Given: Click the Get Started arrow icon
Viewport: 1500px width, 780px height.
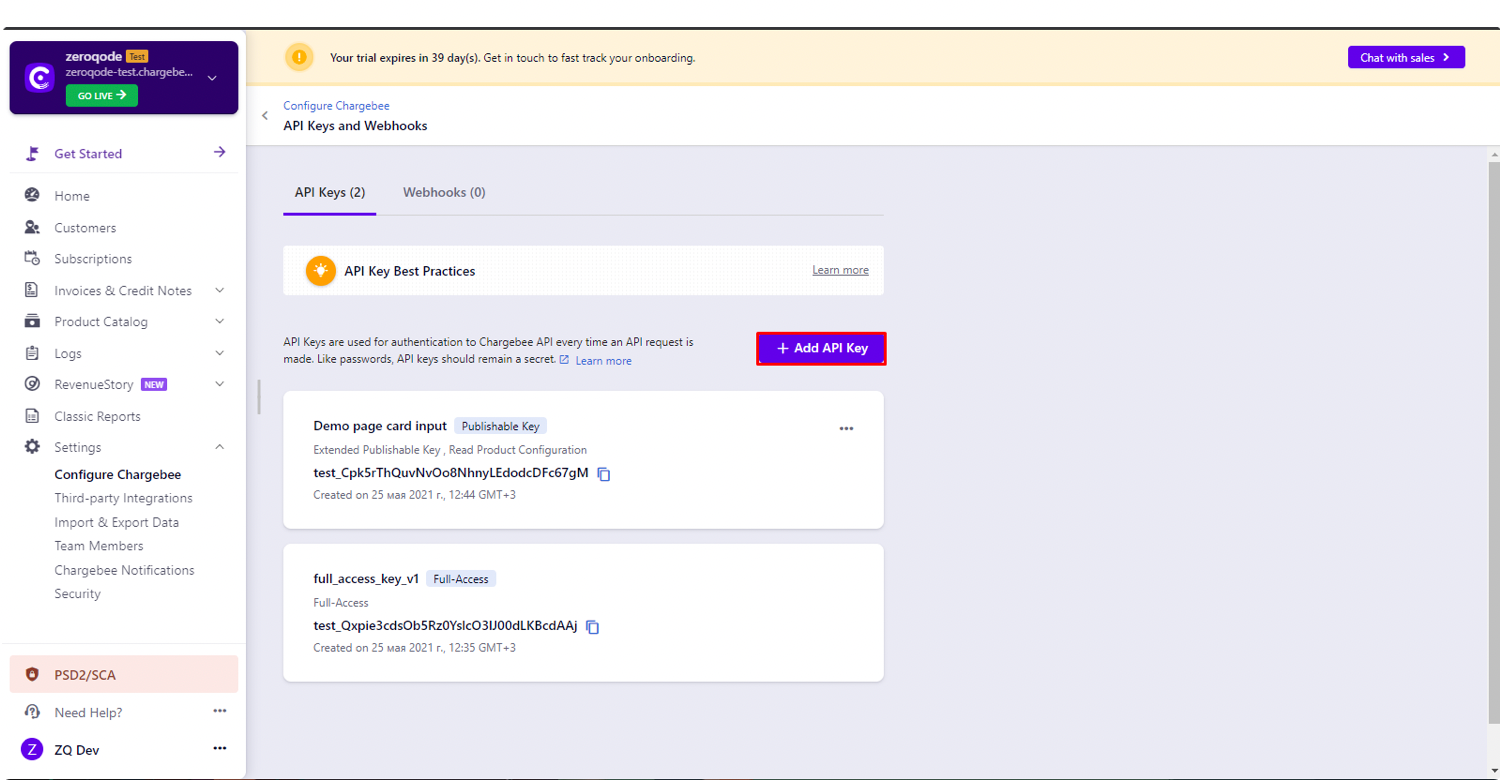Looking at the screenshot, I should (220, 153).
